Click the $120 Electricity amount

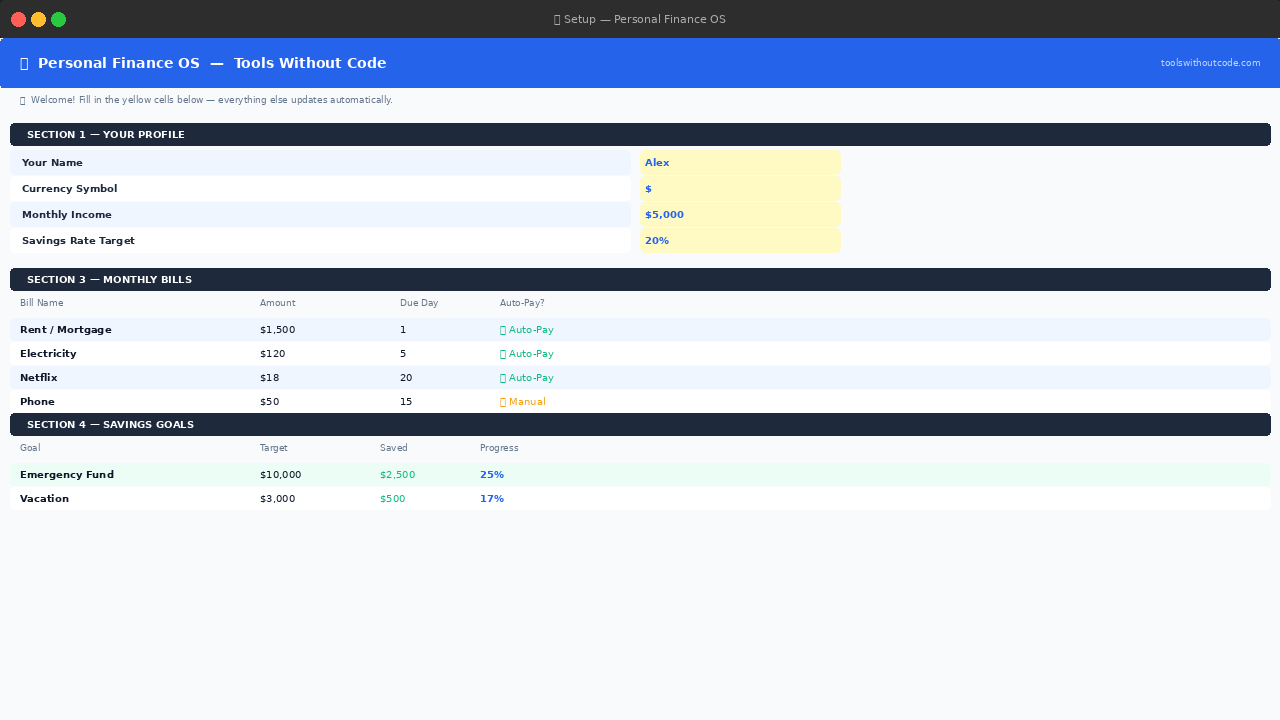point(272,354)
